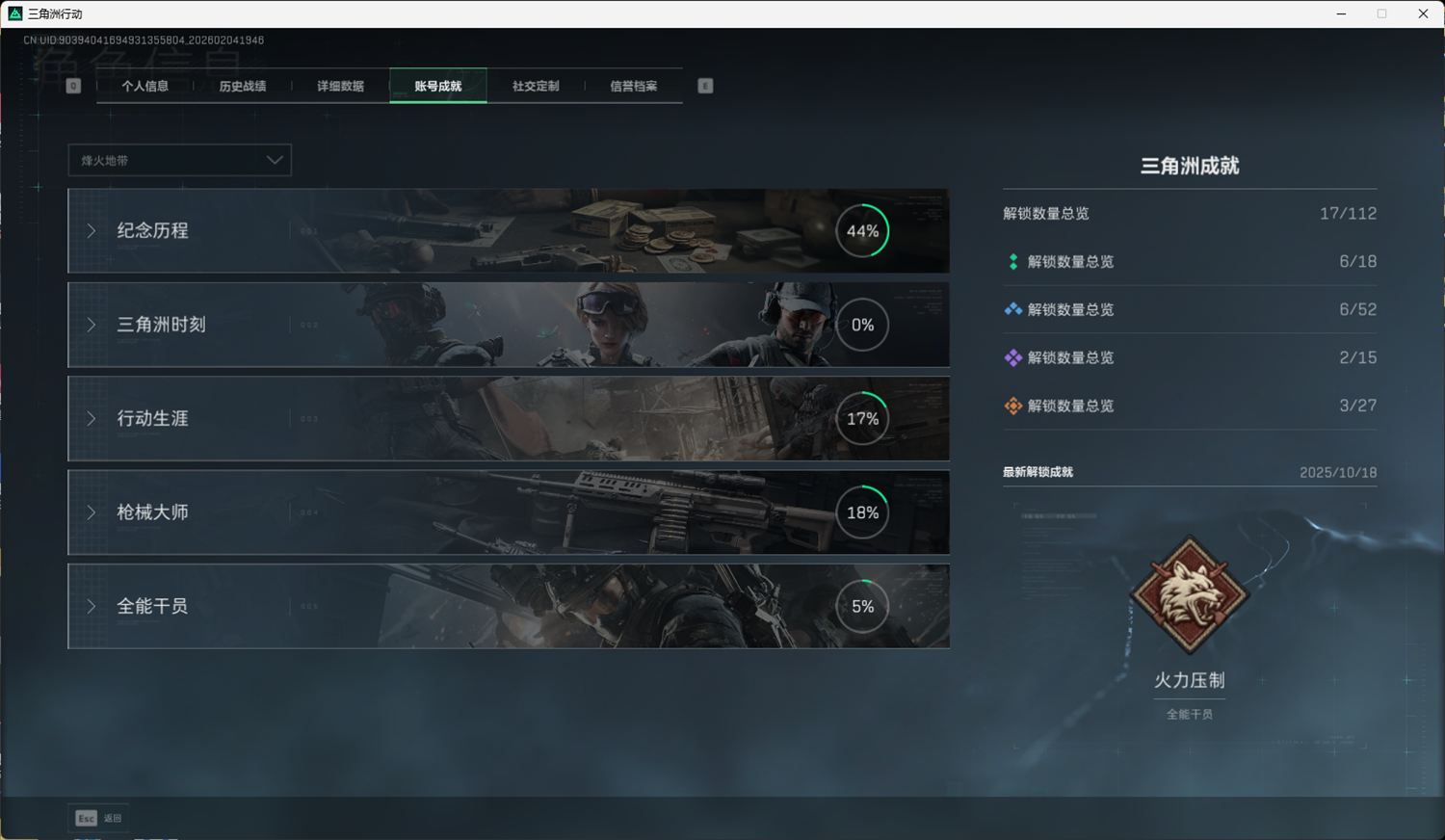This screenshot has width=1445, height=840.
Task: Click the app logo in title bar
Action: pos(14,13)
